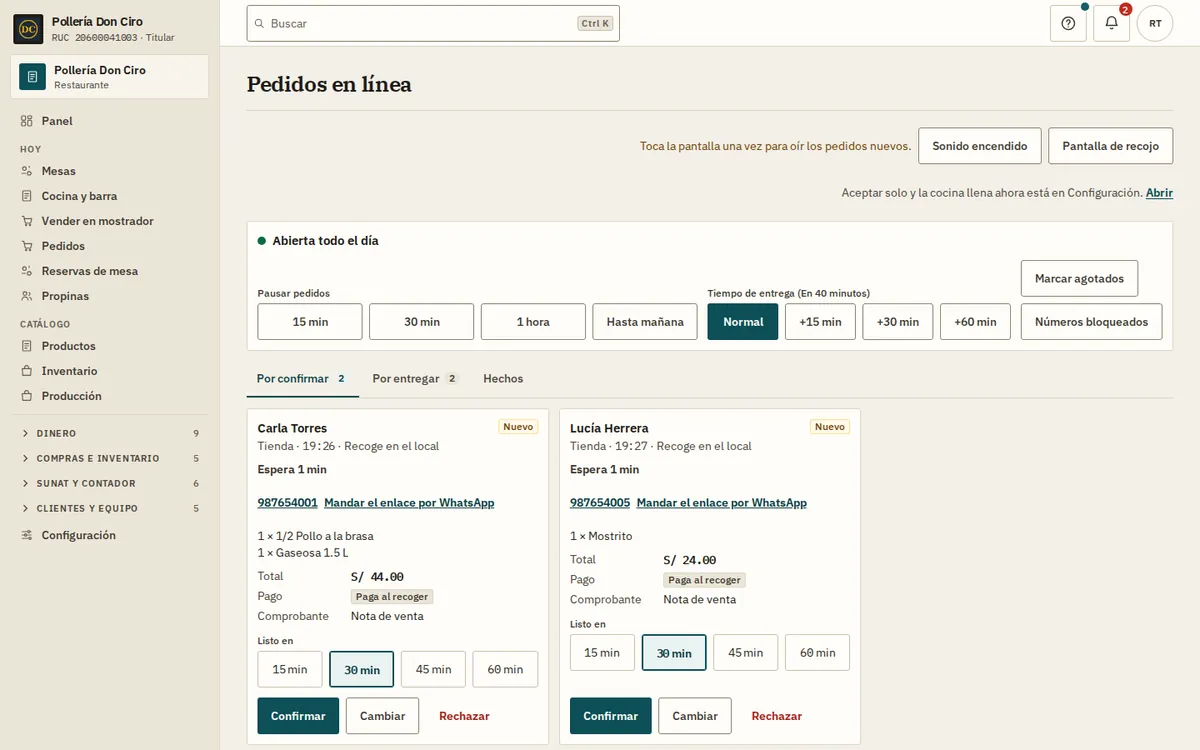Select the Por confirmar tab
Image resolution: width=1200 pixels, height=750 pixels.
301,379
